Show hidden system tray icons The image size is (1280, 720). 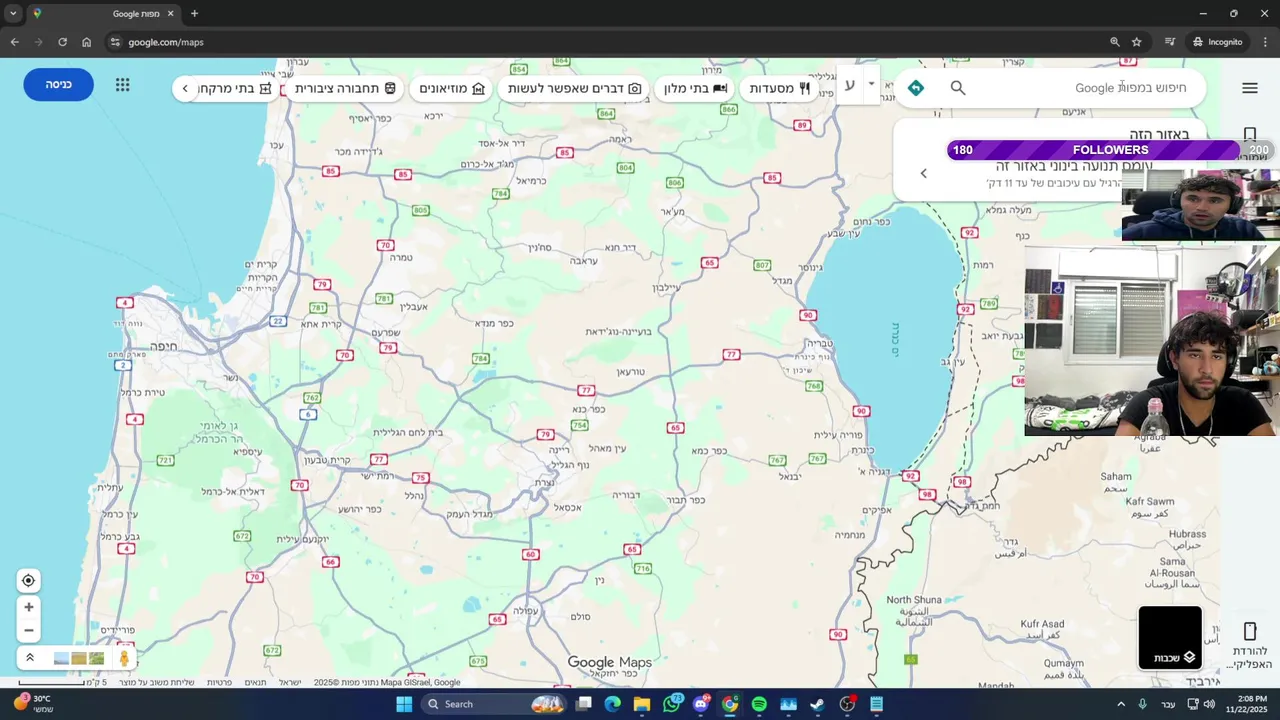pyautogui.click(x=1121, y=704)
